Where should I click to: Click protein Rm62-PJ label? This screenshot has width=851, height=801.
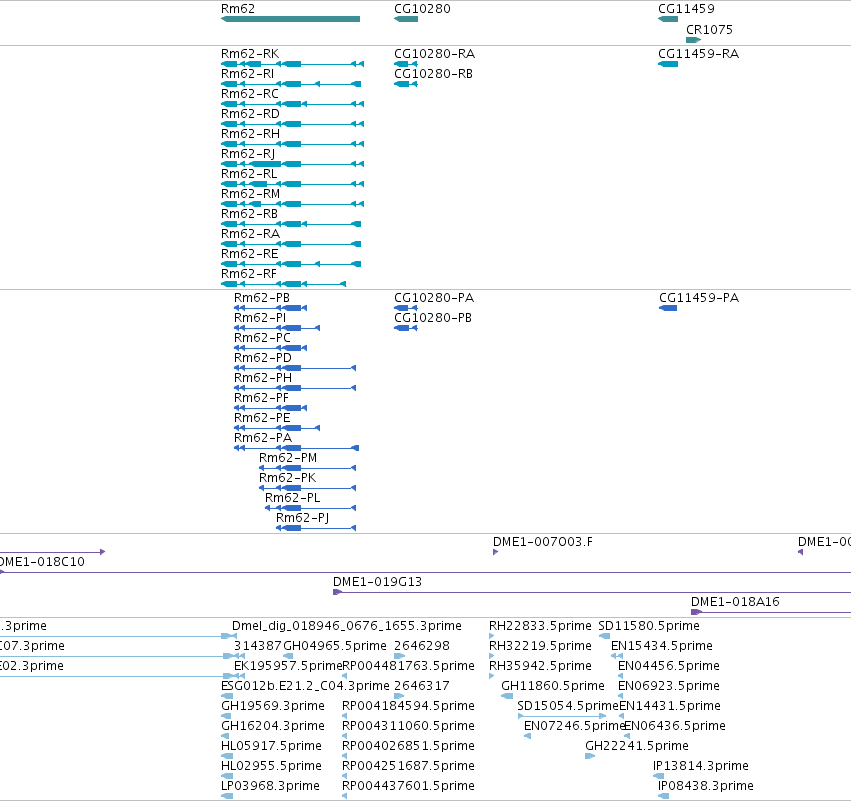(x=302, y=518)
